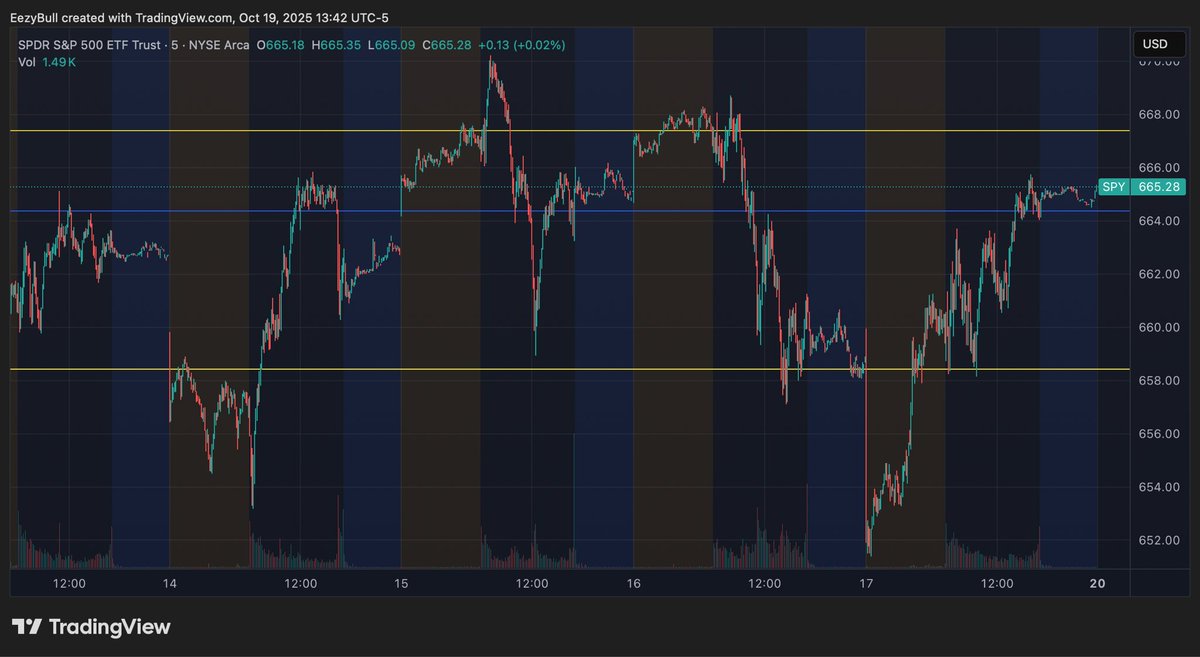Click the +0.13 (+0.02%) change value

click(x=522, y=45)
